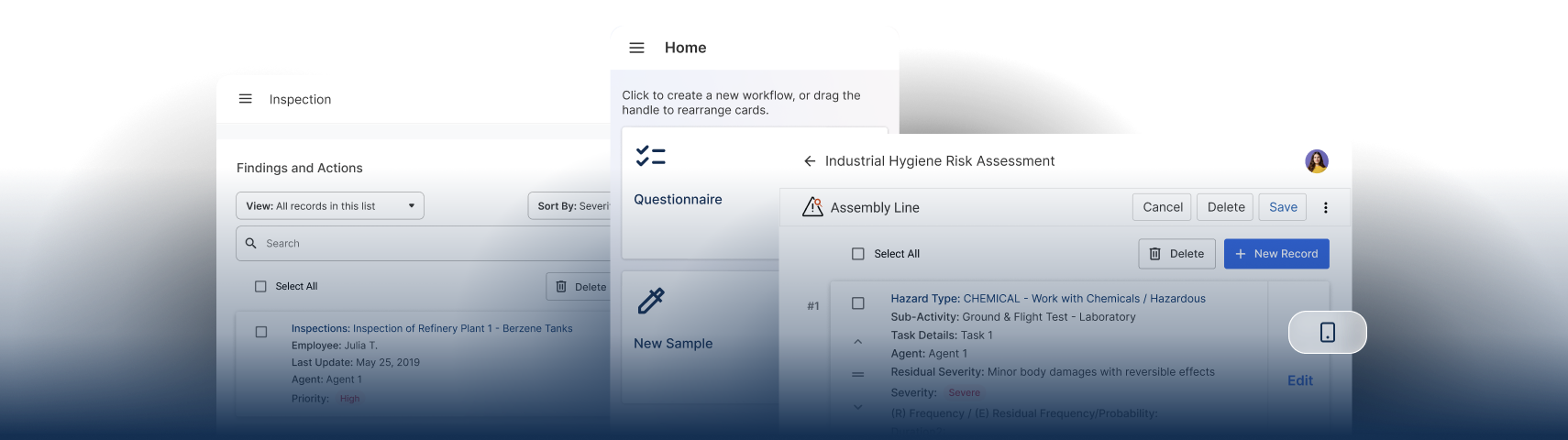The width and height of the screenshot is (1568, 440).
Task: Open the Sort By dropdown
Action: click(570, 206)
